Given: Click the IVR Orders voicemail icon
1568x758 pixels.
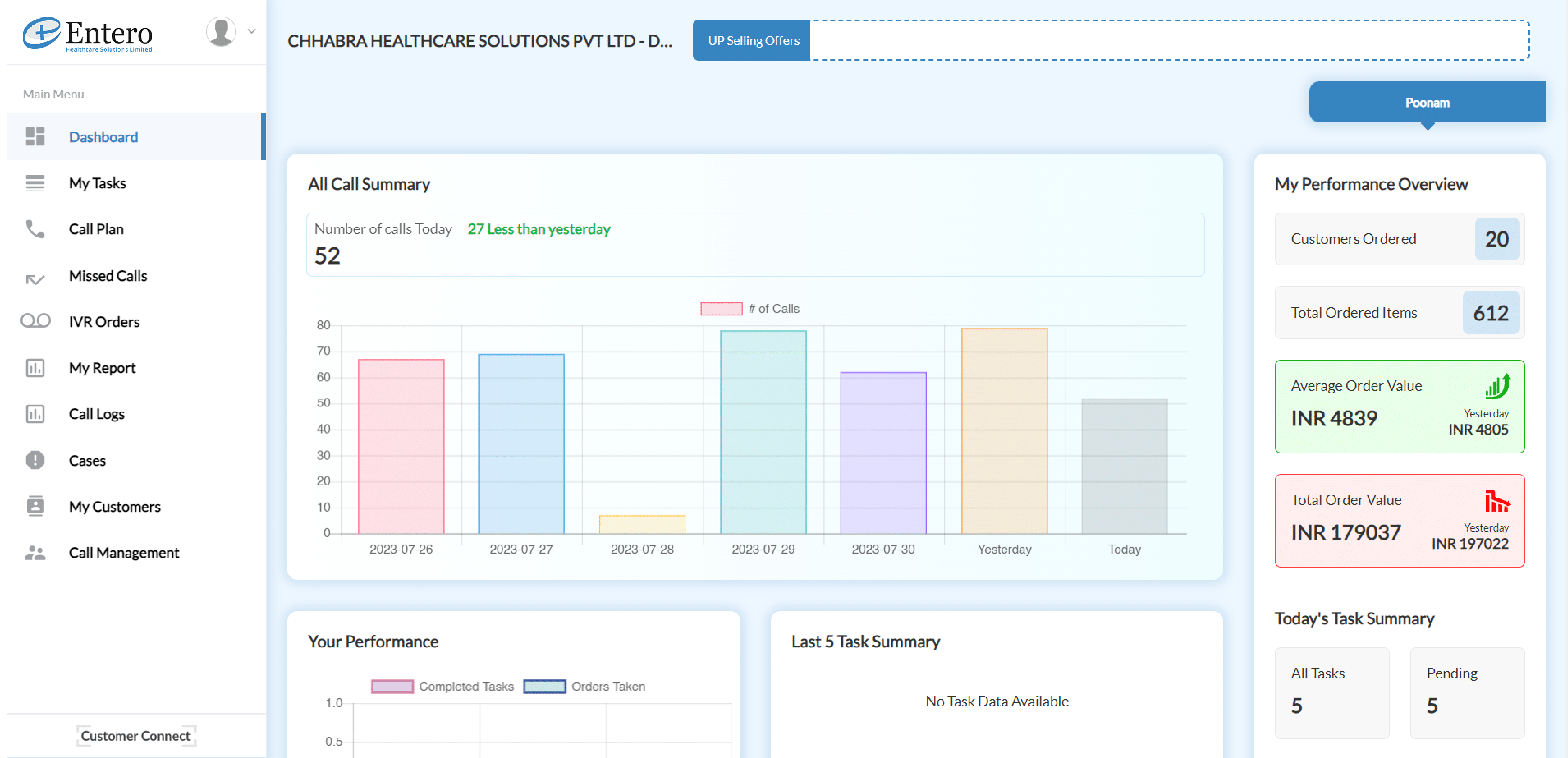Looking at the screenshot, I should click(x=35, y=321).
